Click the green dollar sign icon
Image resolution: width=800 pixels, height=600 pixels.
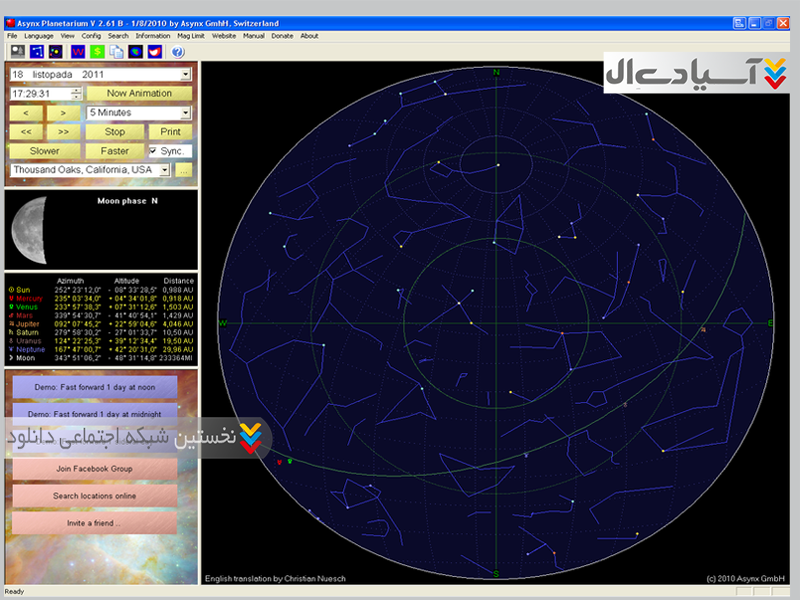point(97,51)
